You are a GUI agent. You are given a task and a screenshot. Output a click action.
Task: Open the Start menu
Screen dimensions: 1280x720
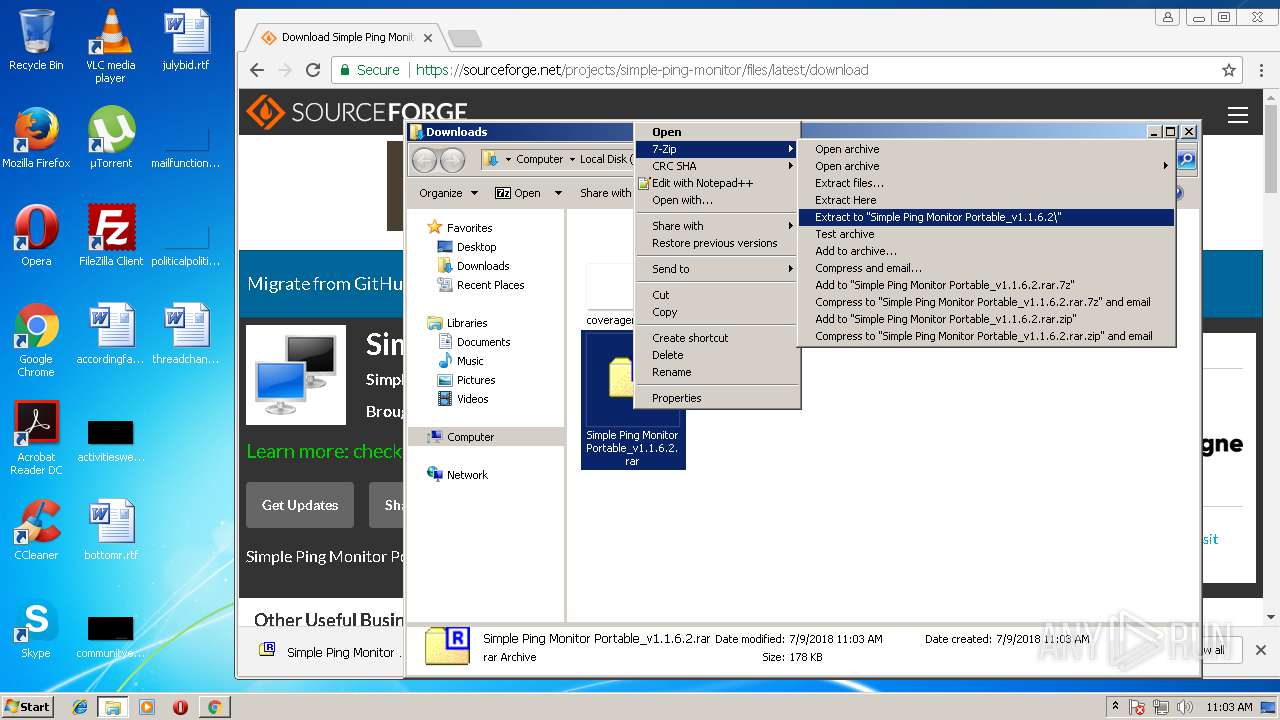(x=28, y=707)
